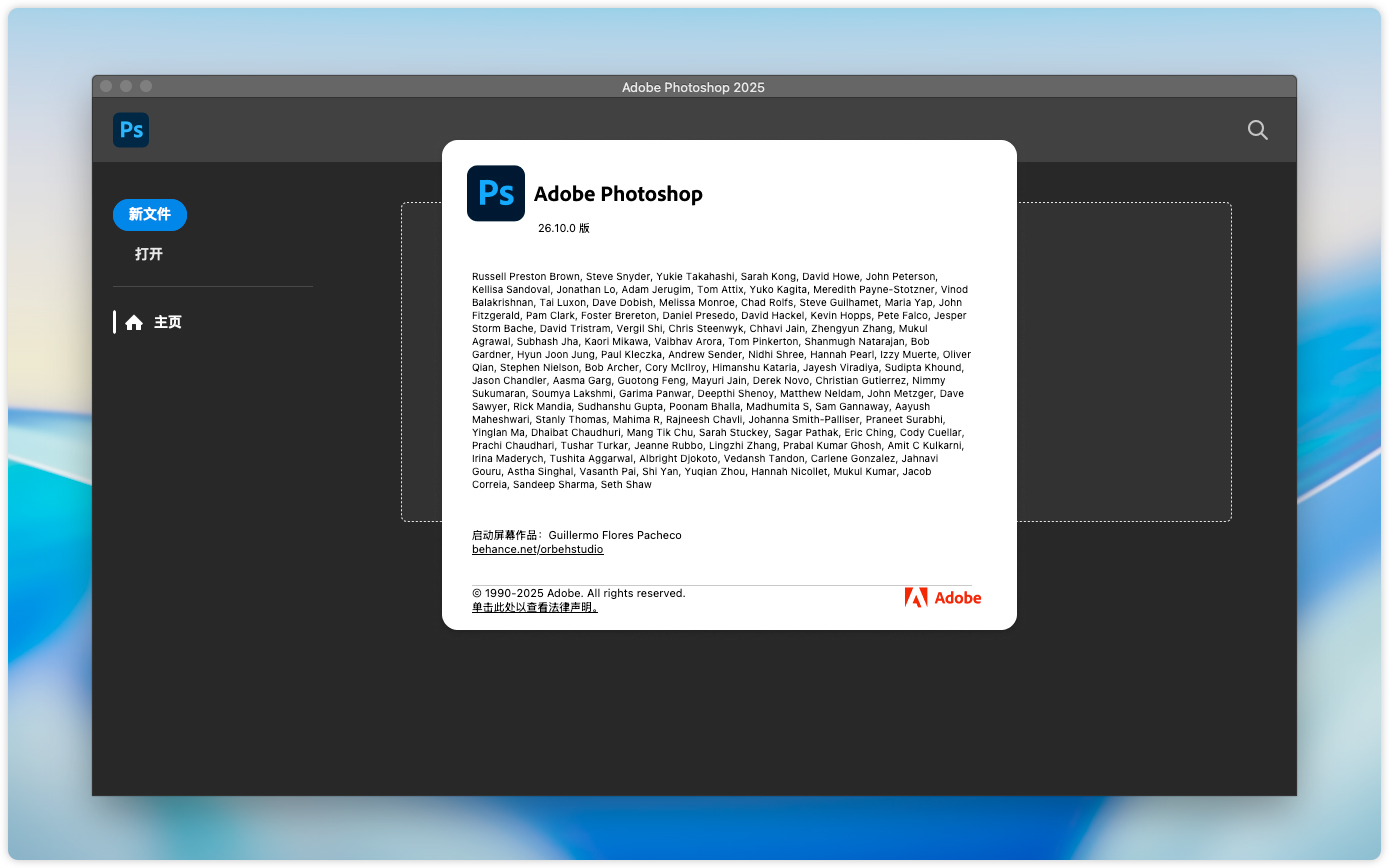
Task: Click the "Adobe Photoshop" heading in the About dialog
Action: point(618,194)
